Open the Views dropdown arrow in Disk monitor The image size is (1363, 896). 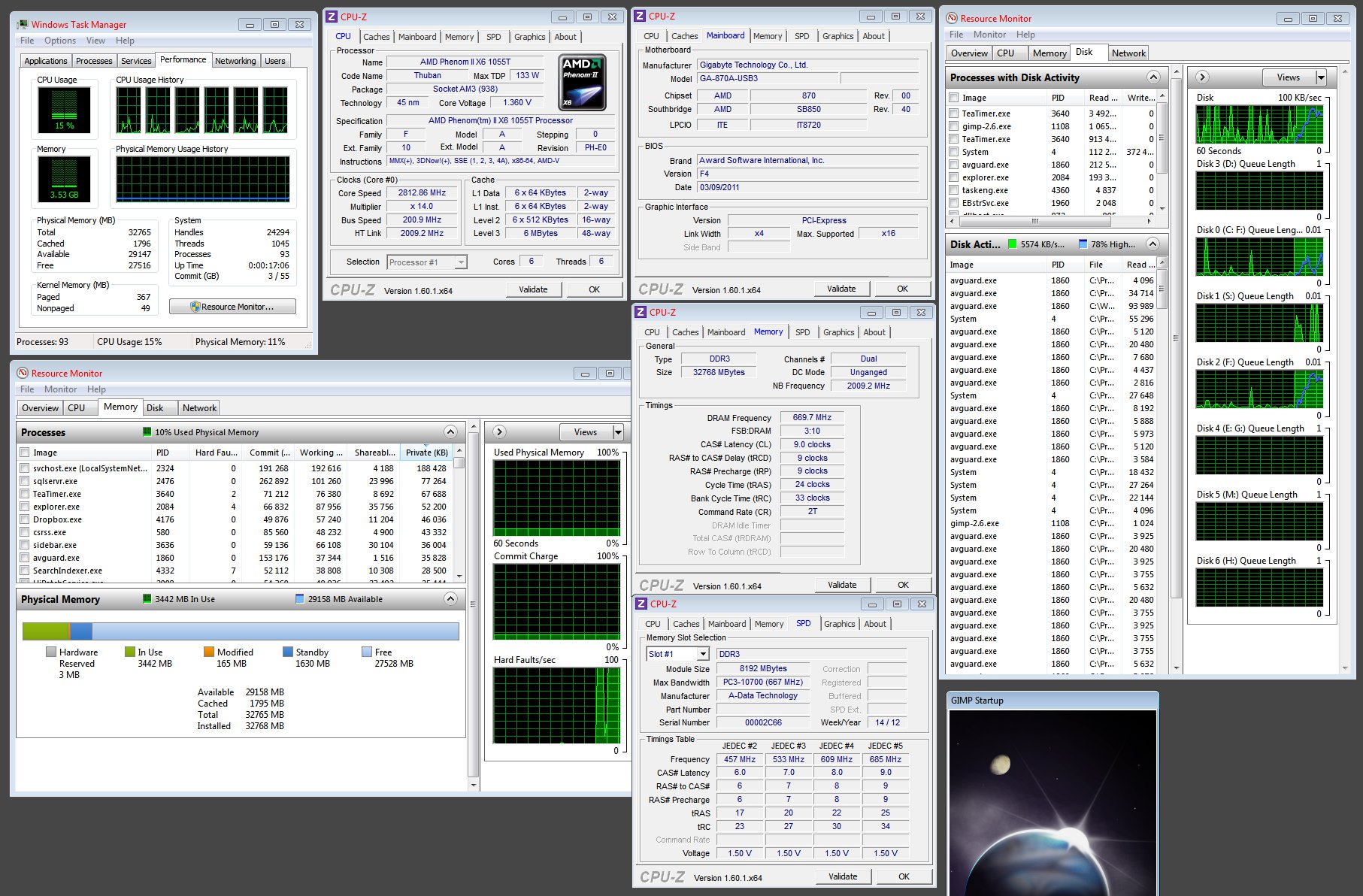[1321, 77]
